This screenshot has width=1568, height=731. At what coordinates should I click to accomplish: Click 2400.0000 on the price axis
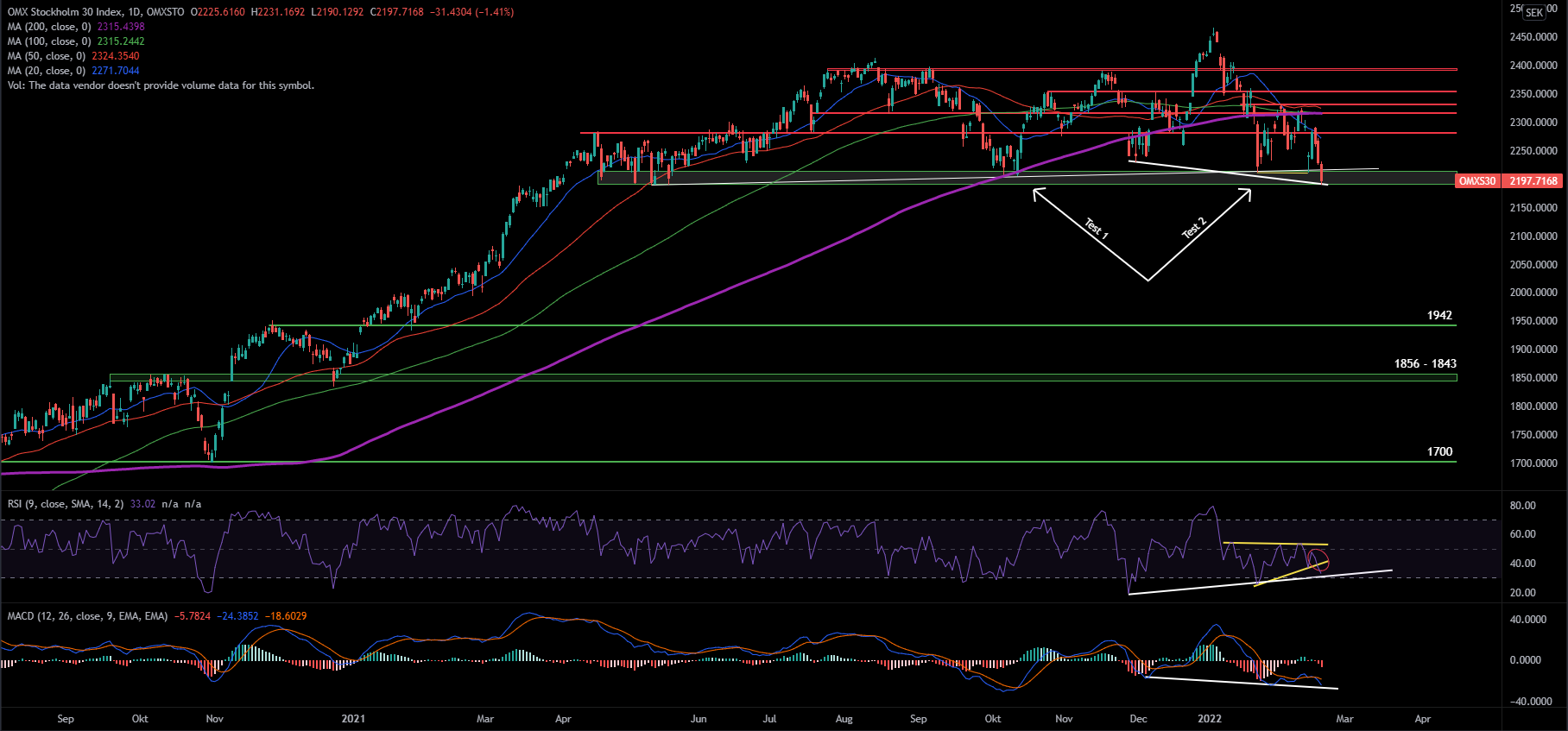pyautogui.click(x=1533, y=66)
